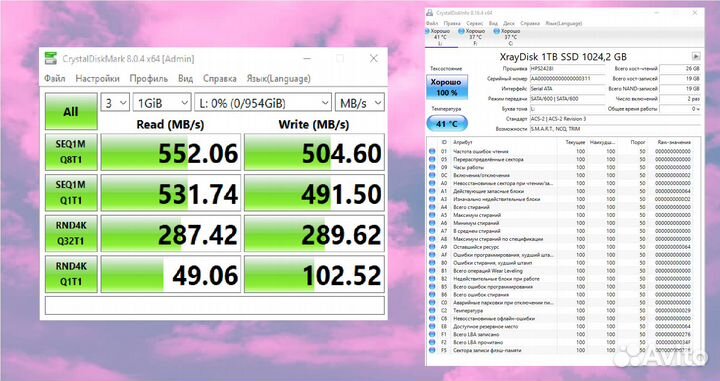Click status dot for attribute A5 maximum erases
The image size is (720, 381).
pos(432,215)
